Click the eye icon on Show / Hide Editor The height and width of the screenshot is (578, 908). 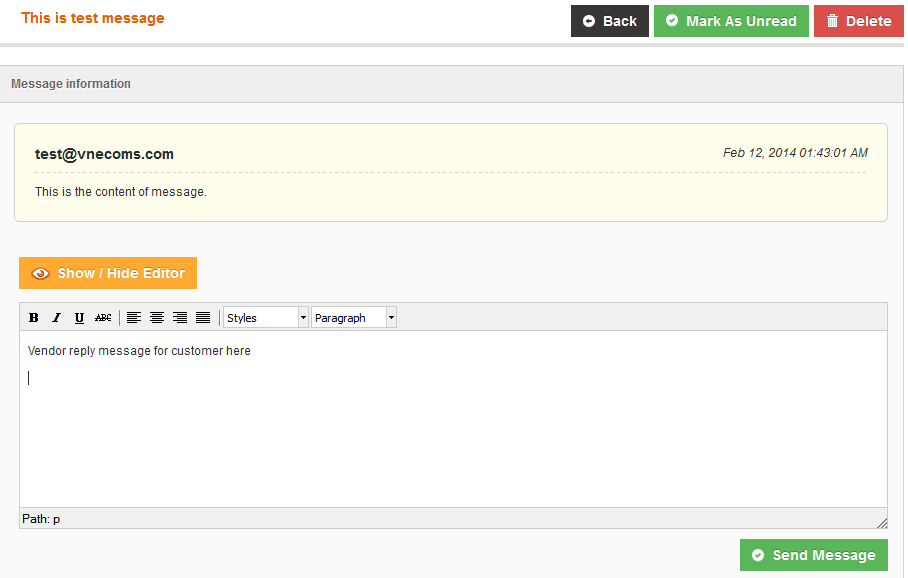point(40,273)
